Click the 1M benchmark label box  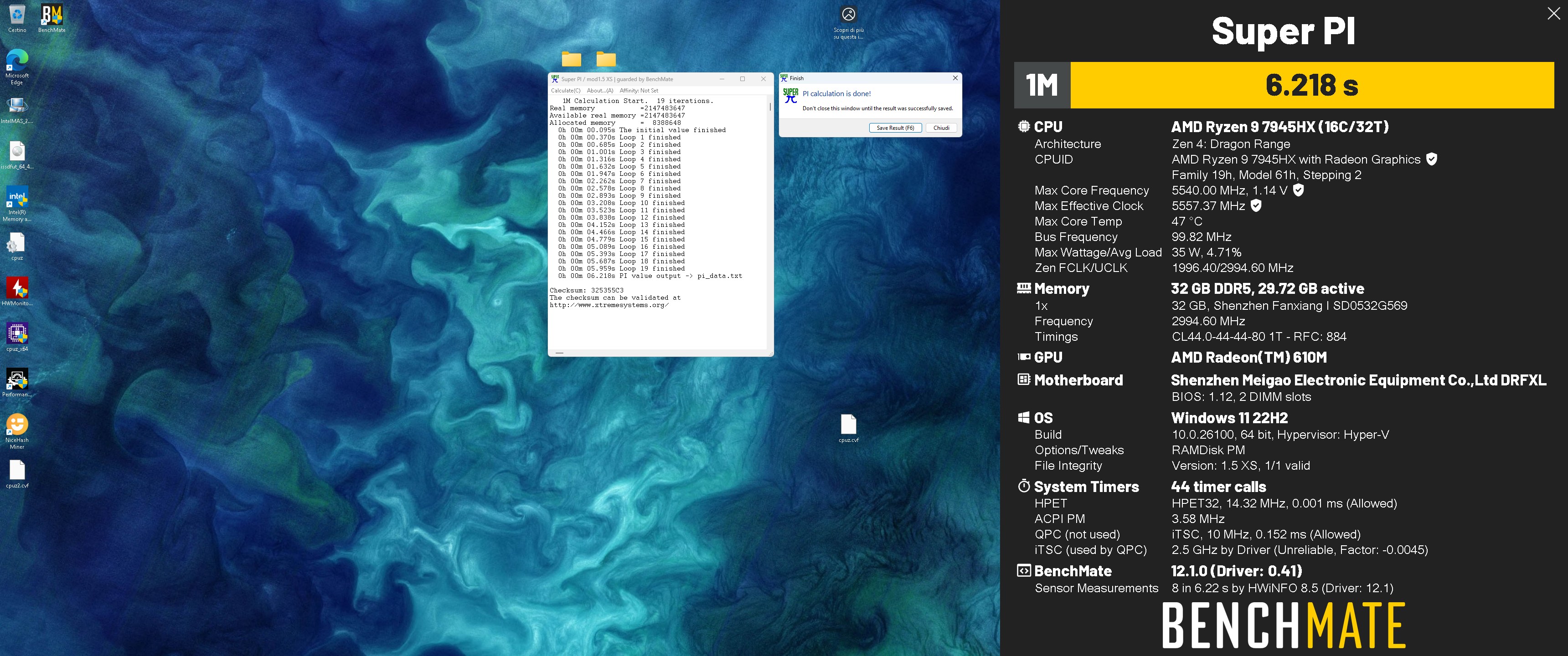[x=1042, y=85]
